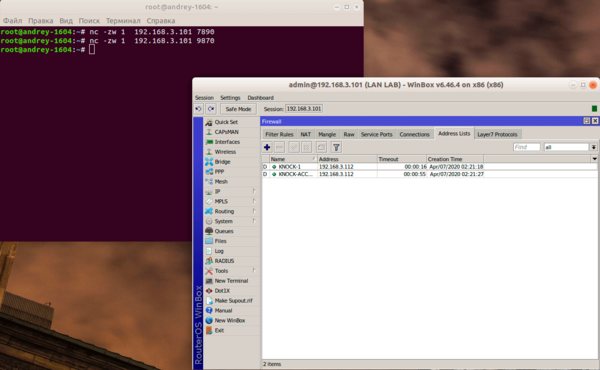Open Bridge in the sidebar
Image resolution: width=600 pixels, height=370 pixels.
point(222,162)
